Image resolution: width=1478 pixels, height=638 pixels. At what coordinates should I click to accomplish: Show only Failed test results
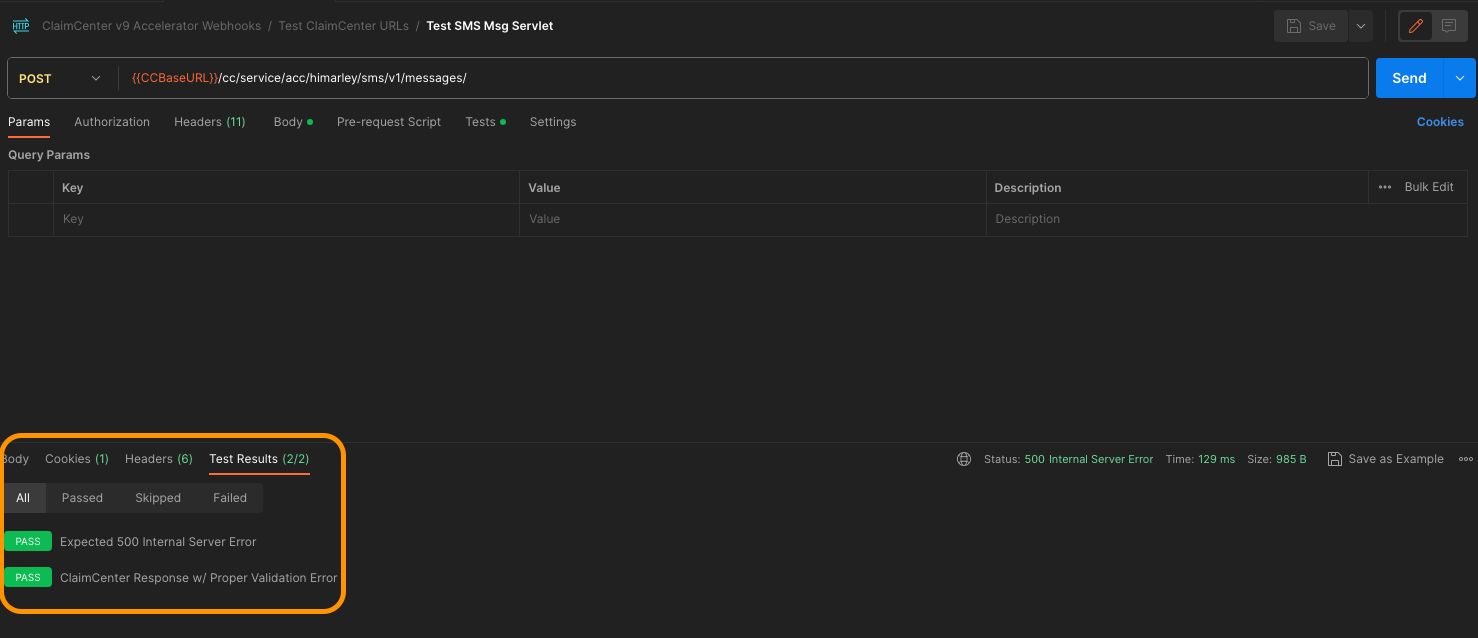click(x=229, y=497)
